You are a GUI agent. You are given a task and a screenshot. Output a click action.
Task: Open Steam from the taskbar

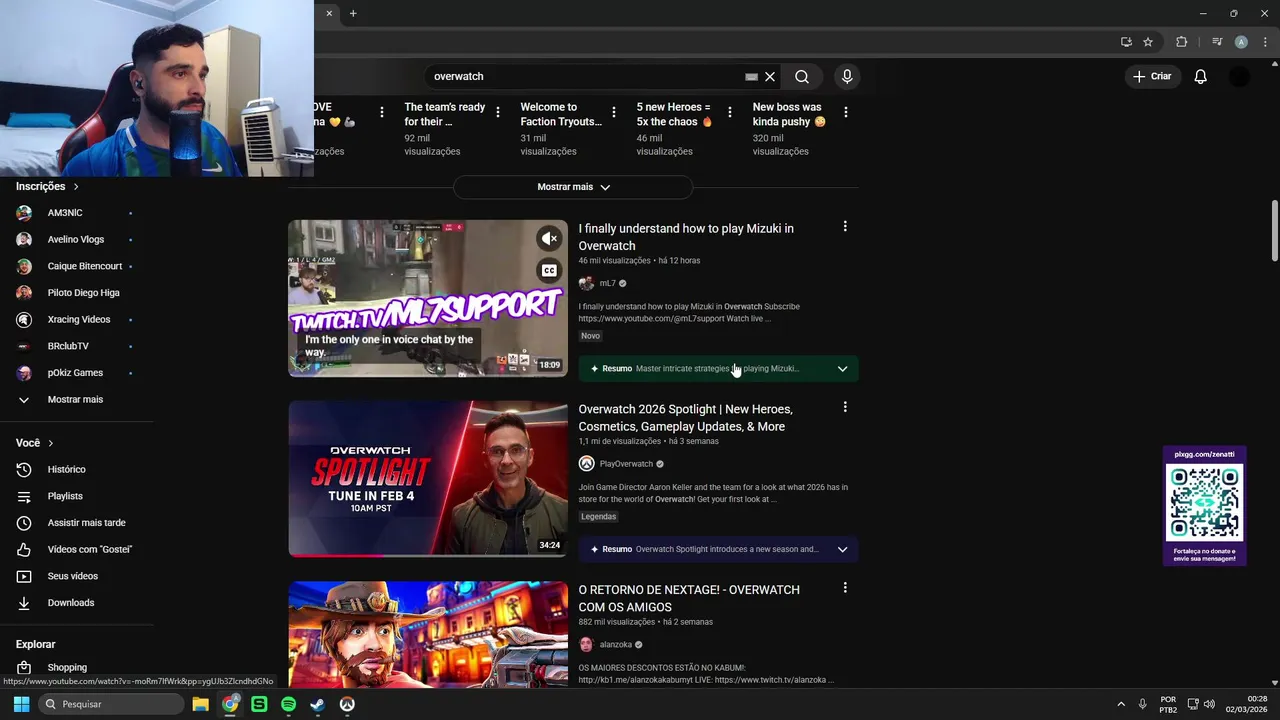(317, 704)
